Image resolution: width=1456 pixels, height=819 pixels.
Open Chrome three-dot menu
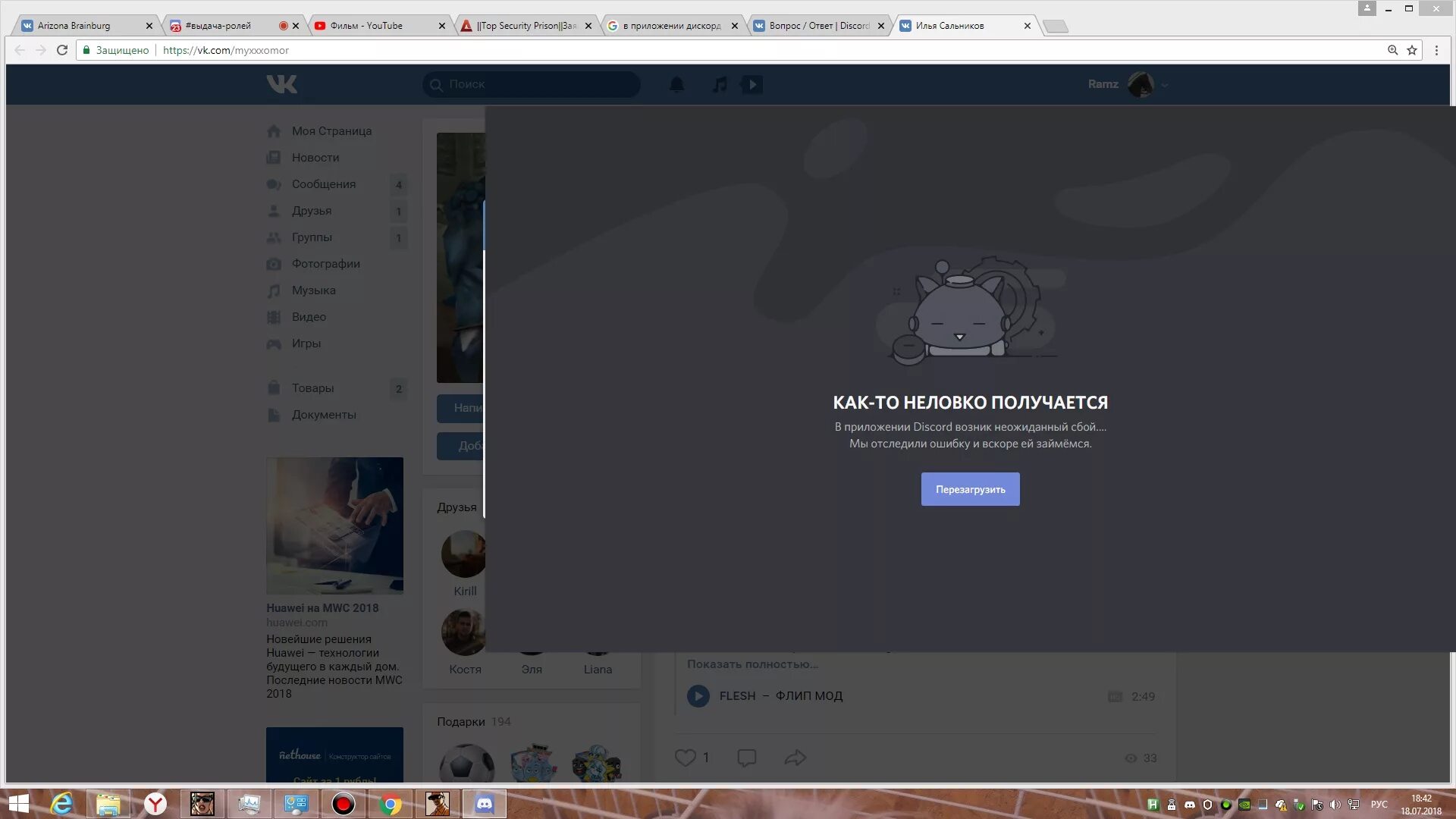tap(1436, 50)
